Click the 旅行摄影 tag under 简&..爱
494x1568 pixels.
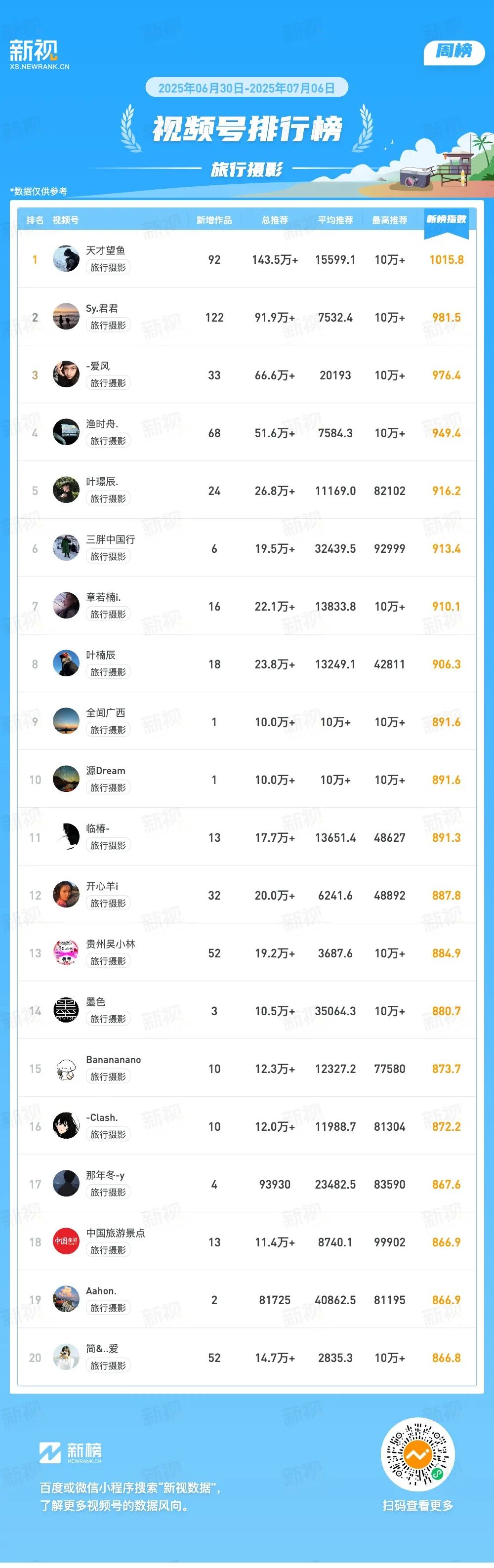click(108, 1365)
